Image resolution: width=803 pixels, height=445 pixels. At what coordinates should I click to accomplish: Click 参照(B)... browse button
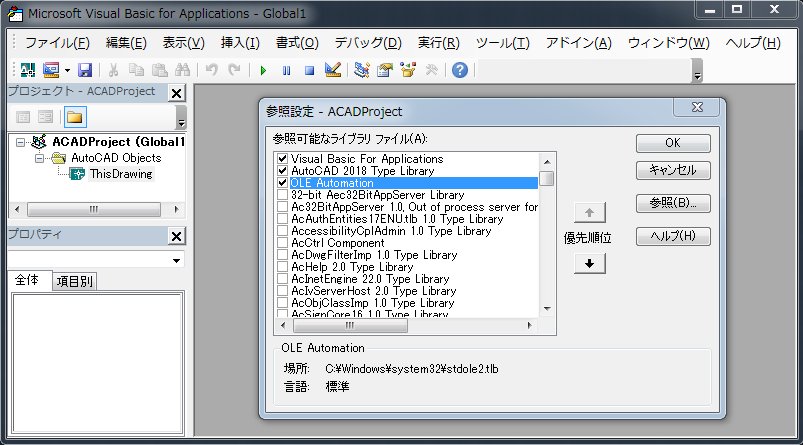pyautogui.click(x=673, y=203)
